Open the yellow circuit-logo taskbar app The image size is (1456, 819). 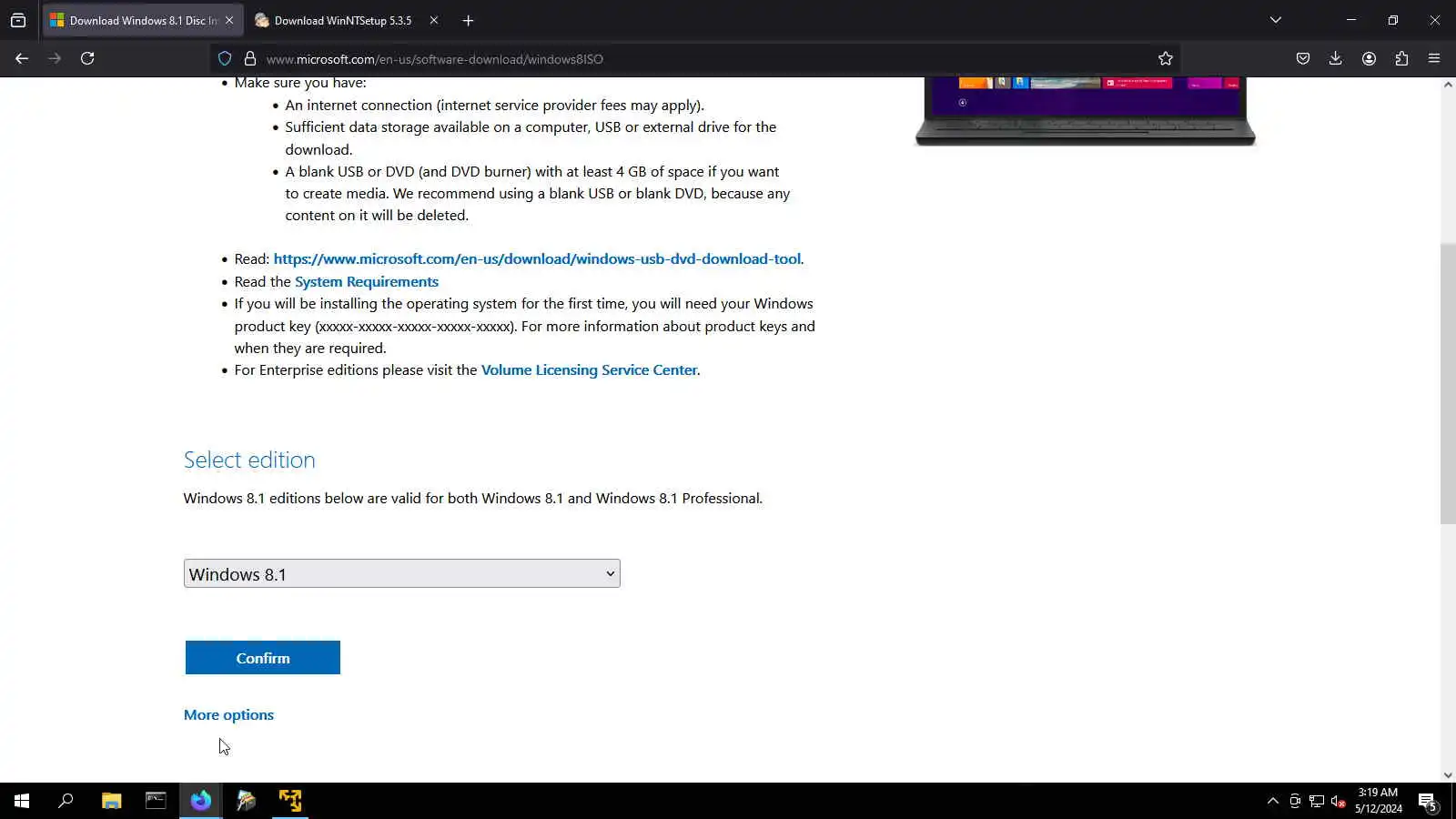point(290,801)
